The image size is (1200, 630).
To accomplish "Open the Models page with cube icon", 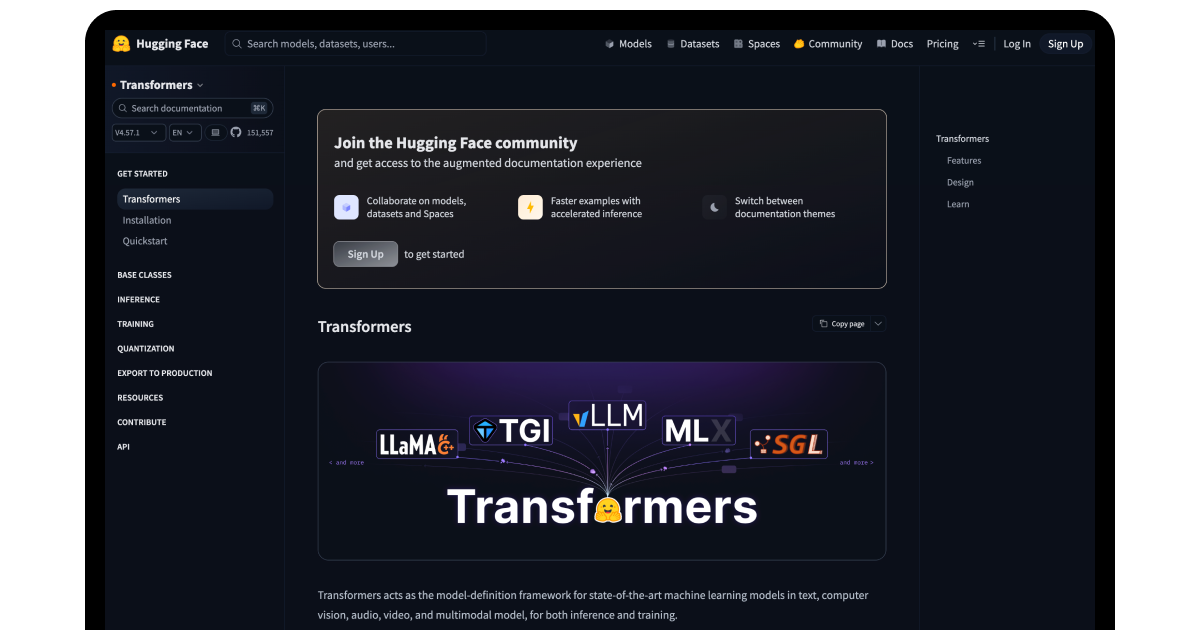I will [628, 44].
